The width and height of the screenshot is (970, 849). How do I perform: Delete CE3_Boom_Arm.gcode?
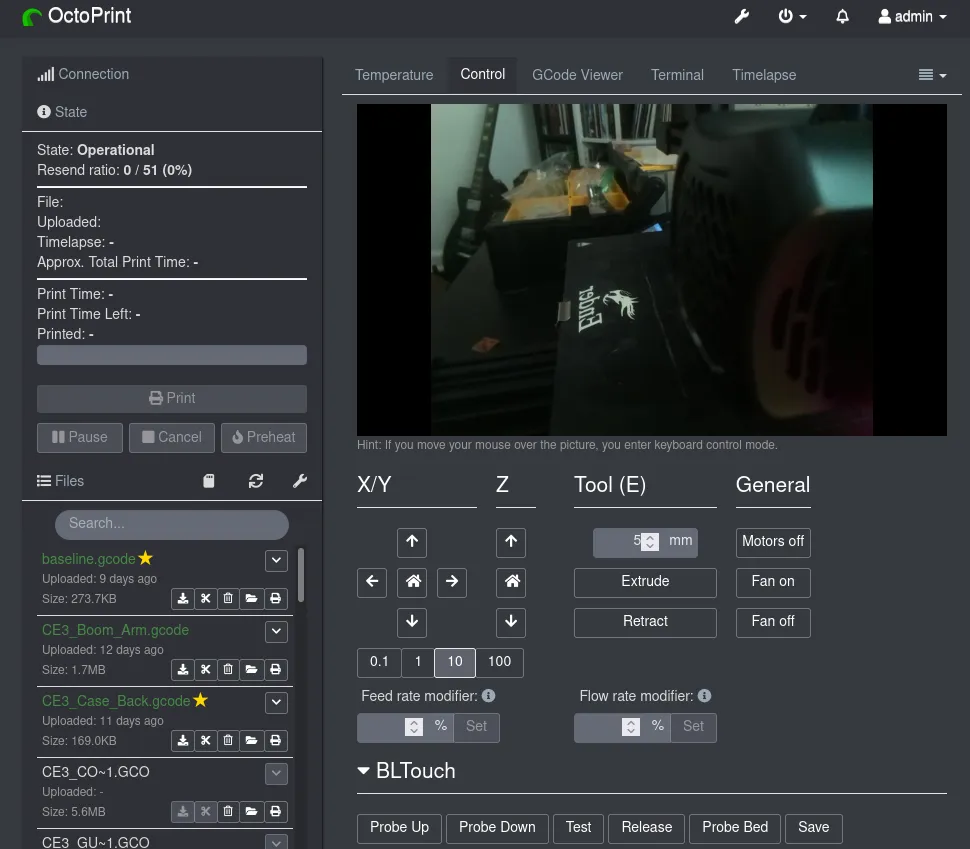tap(228, 670)
